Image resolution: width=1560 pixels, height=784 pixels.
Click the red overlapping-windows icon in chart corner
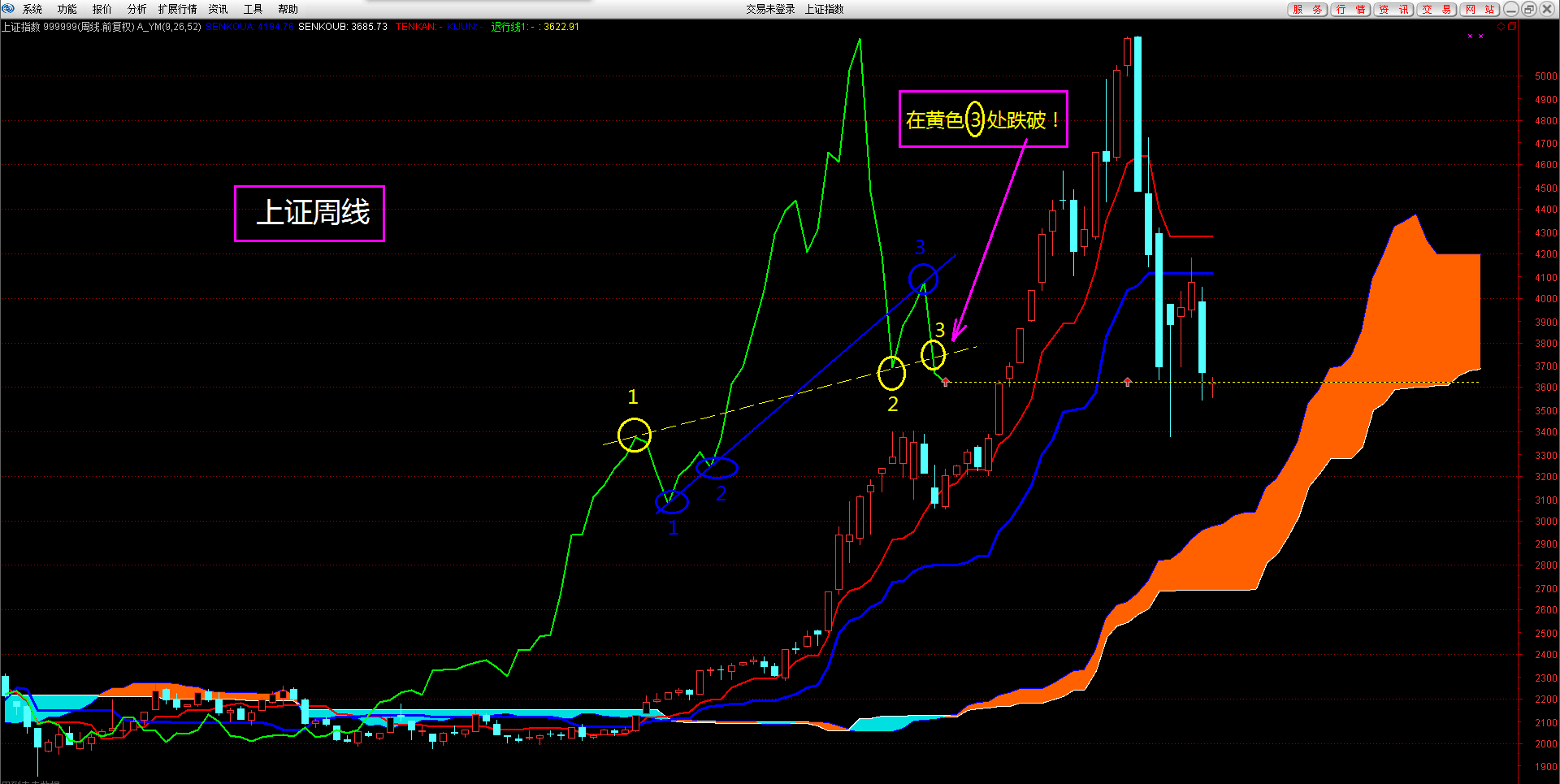coord(1512,27)
